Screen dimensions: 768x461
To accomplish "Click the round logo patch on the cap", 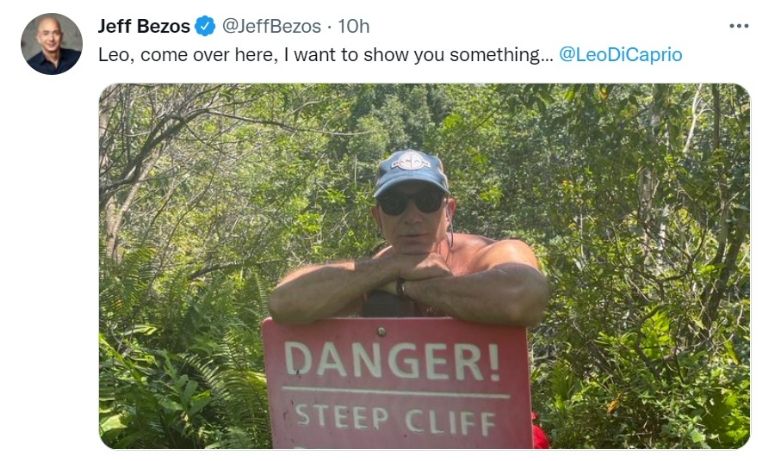I will point(410,161).
